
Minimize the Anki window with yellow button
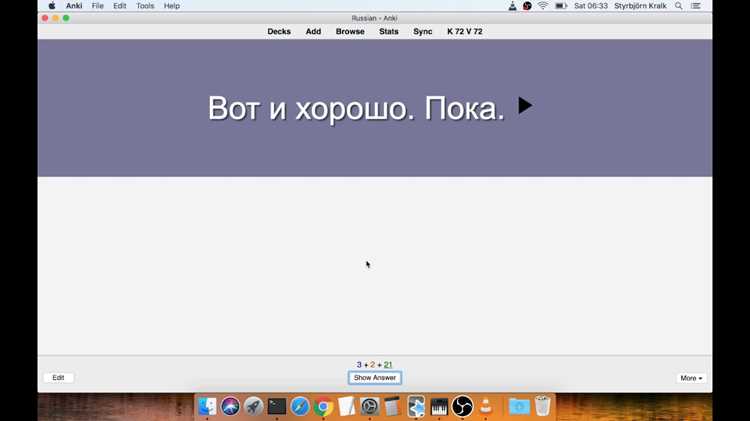(55, 18)
